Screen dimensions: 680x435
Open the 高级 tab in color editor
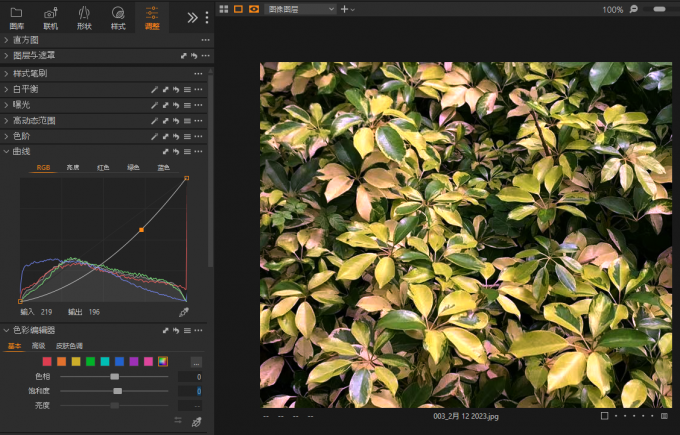tap(39, 346)
